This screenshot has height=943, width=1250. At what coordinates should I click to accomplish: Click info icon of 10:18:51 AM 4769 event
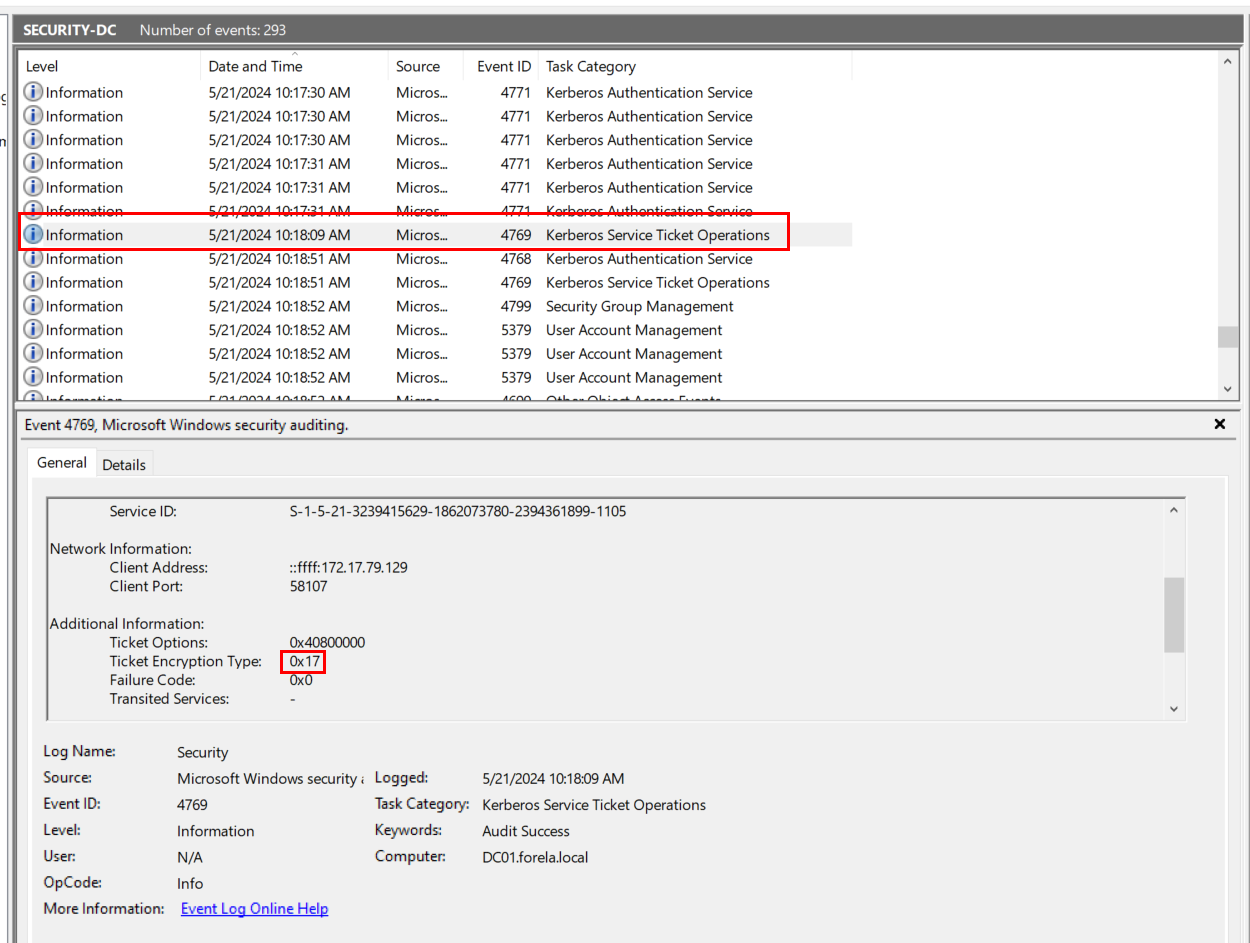(x=33, y=283)
